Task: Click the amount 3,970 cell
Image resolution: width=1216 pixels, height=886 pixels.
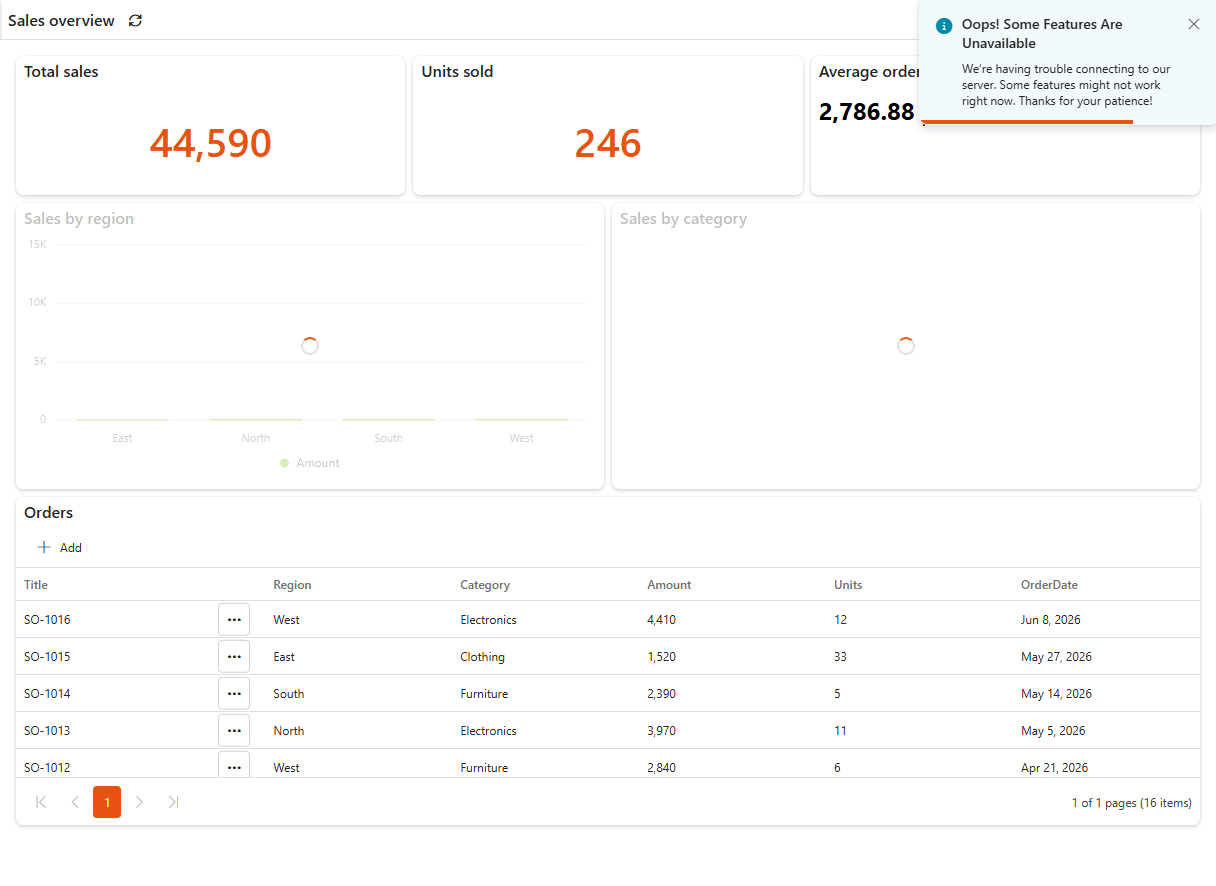Action: (661, 731)
